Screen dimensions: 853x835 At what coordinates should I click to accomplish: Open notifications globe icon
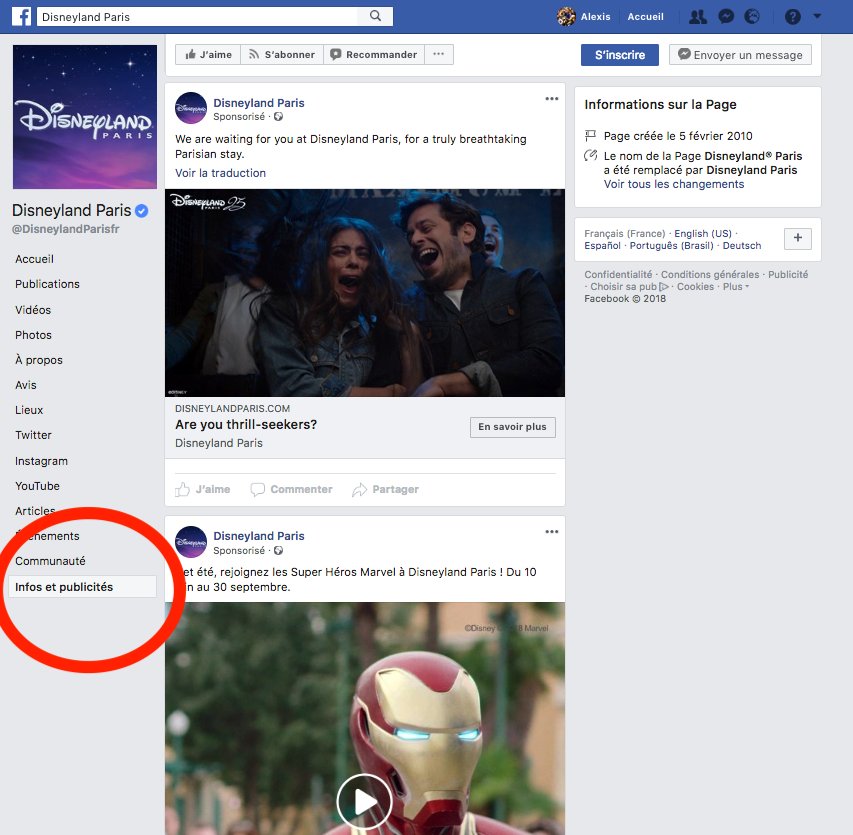(752, 17)
